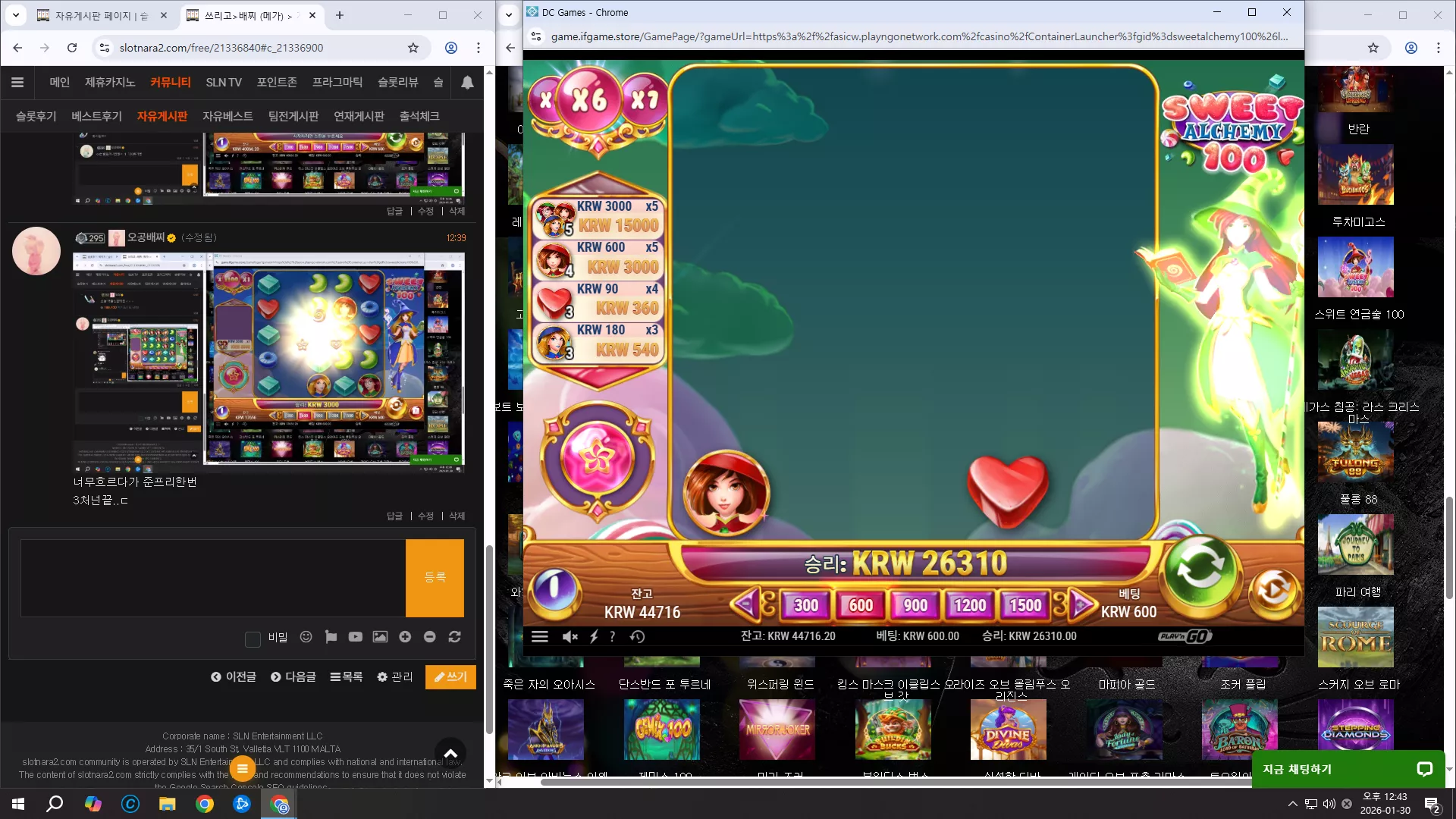
Task: Expand comment box with plus icon
Action: point(405,637)
